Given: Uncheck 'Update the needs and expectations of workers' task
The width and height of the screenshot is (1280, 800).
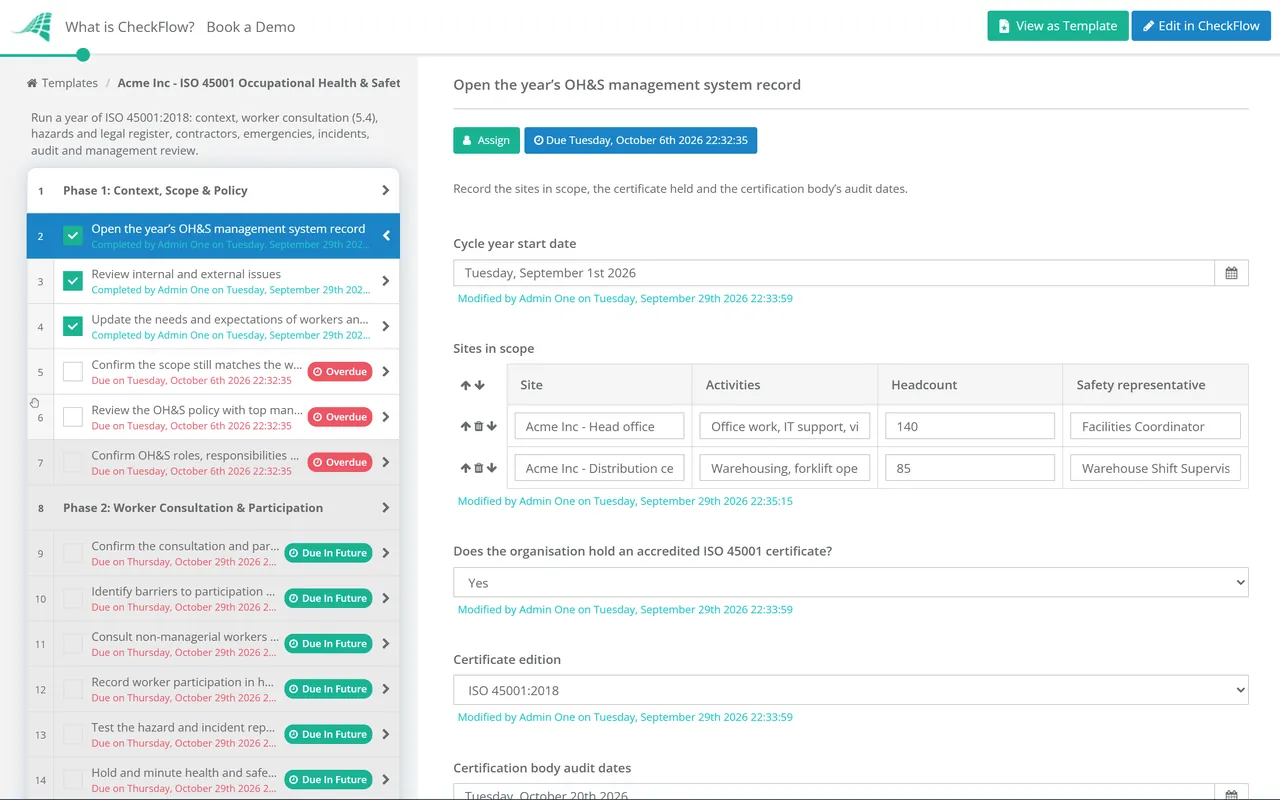Looking at the screenshot, I should click(x=73, y=326).
